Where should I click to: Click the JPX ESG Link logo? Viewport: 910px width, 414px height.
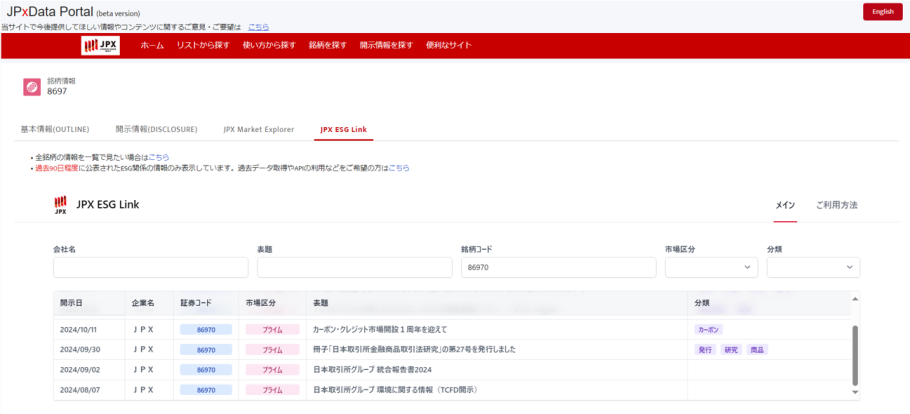coord(60,205)
